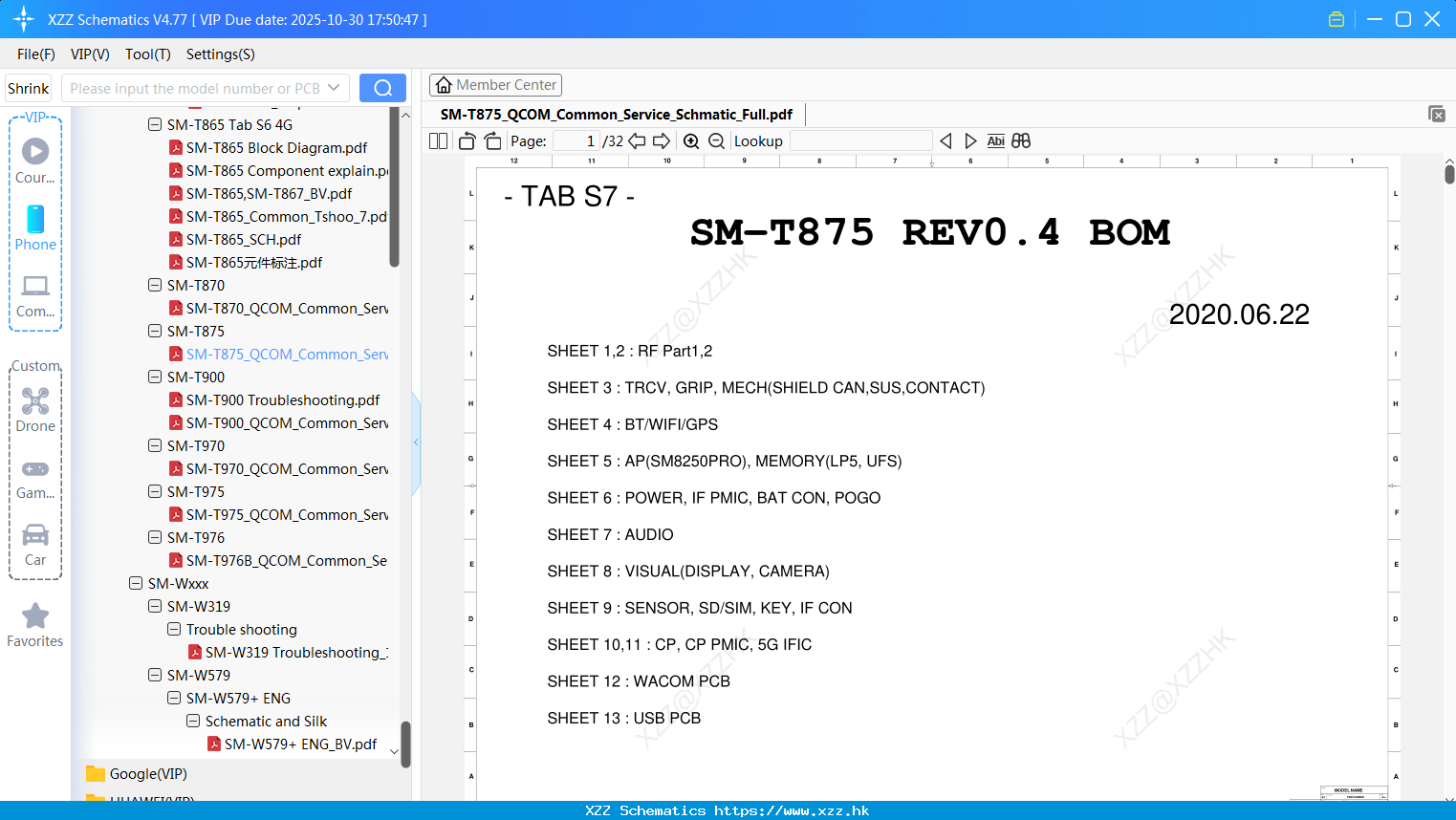Open model number dropdown arrow
1456x820 pixels.
[x=334, y=88]
